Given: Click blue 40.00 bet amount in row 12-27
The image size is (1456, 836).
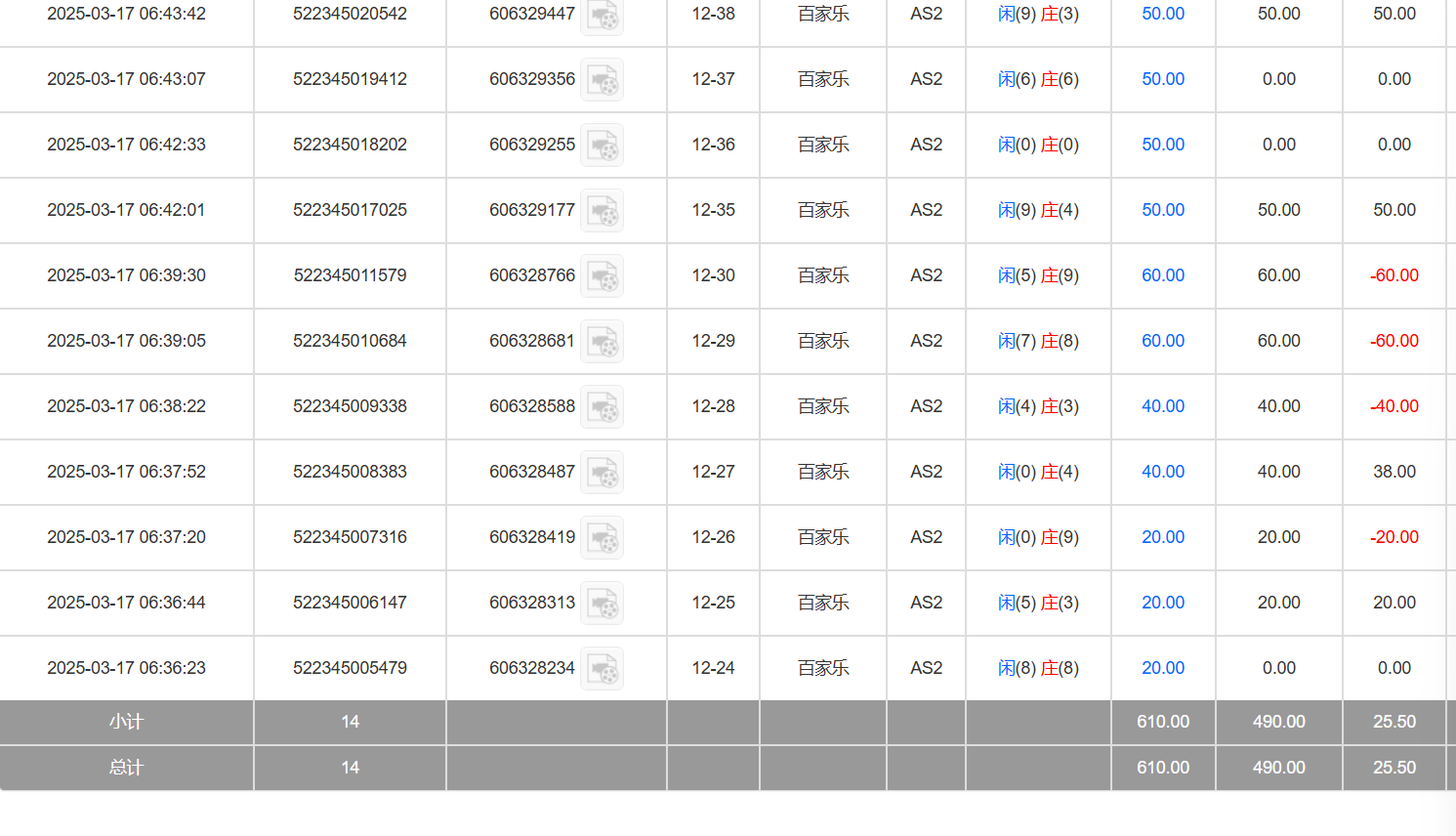Looking at the screenshot, I should 1162,472.
